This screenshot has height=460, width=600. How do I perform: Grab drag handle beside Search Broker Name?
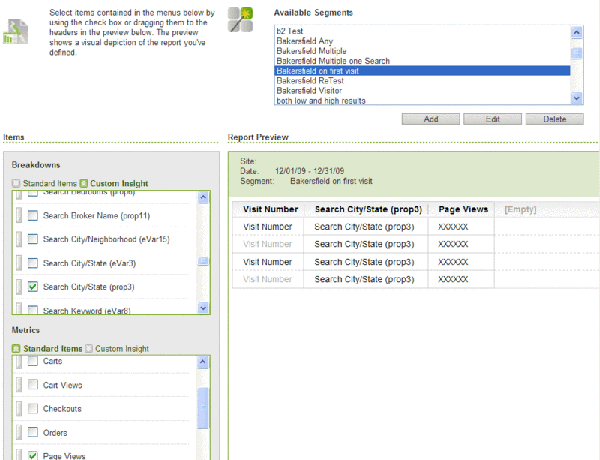pos(19,215)
